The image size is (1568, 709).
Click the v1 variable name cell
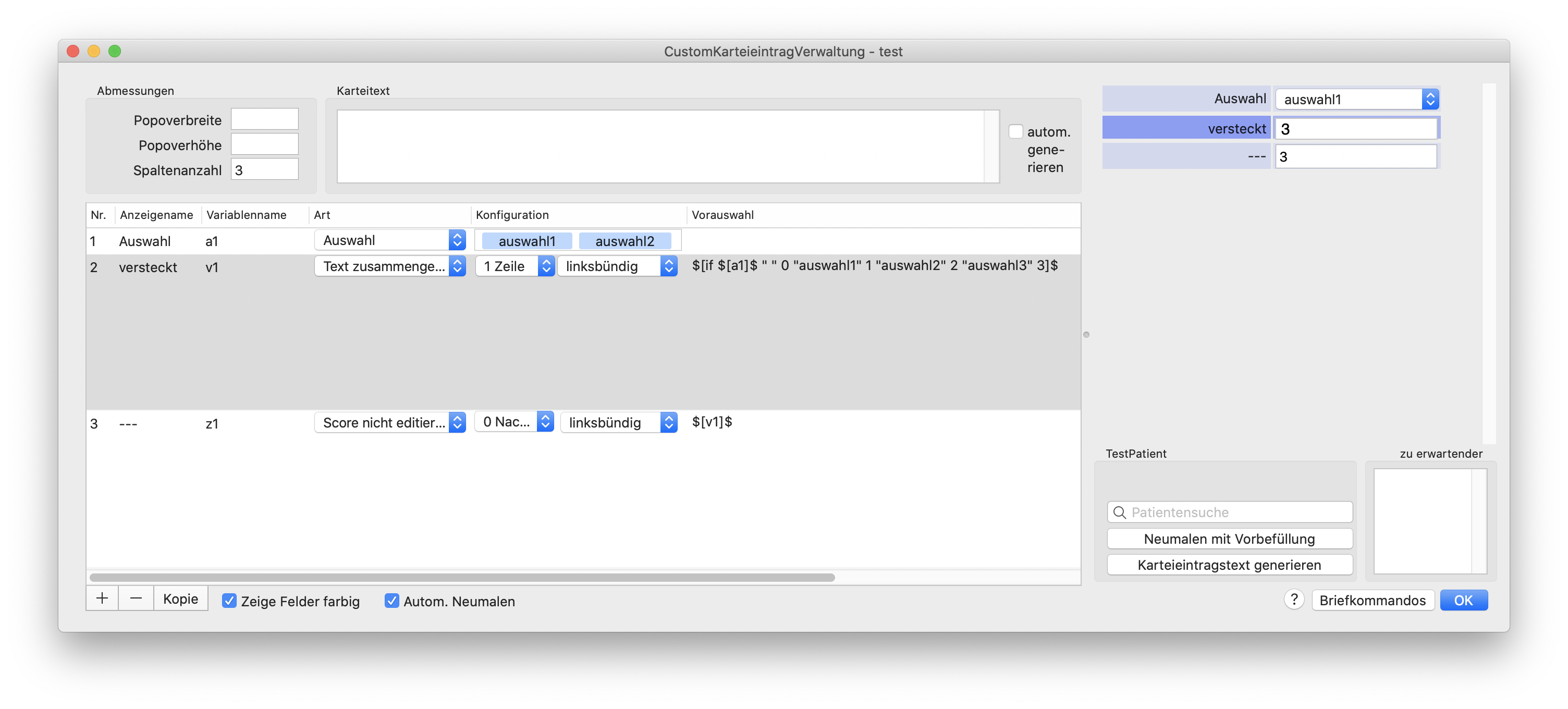[212, 267]
